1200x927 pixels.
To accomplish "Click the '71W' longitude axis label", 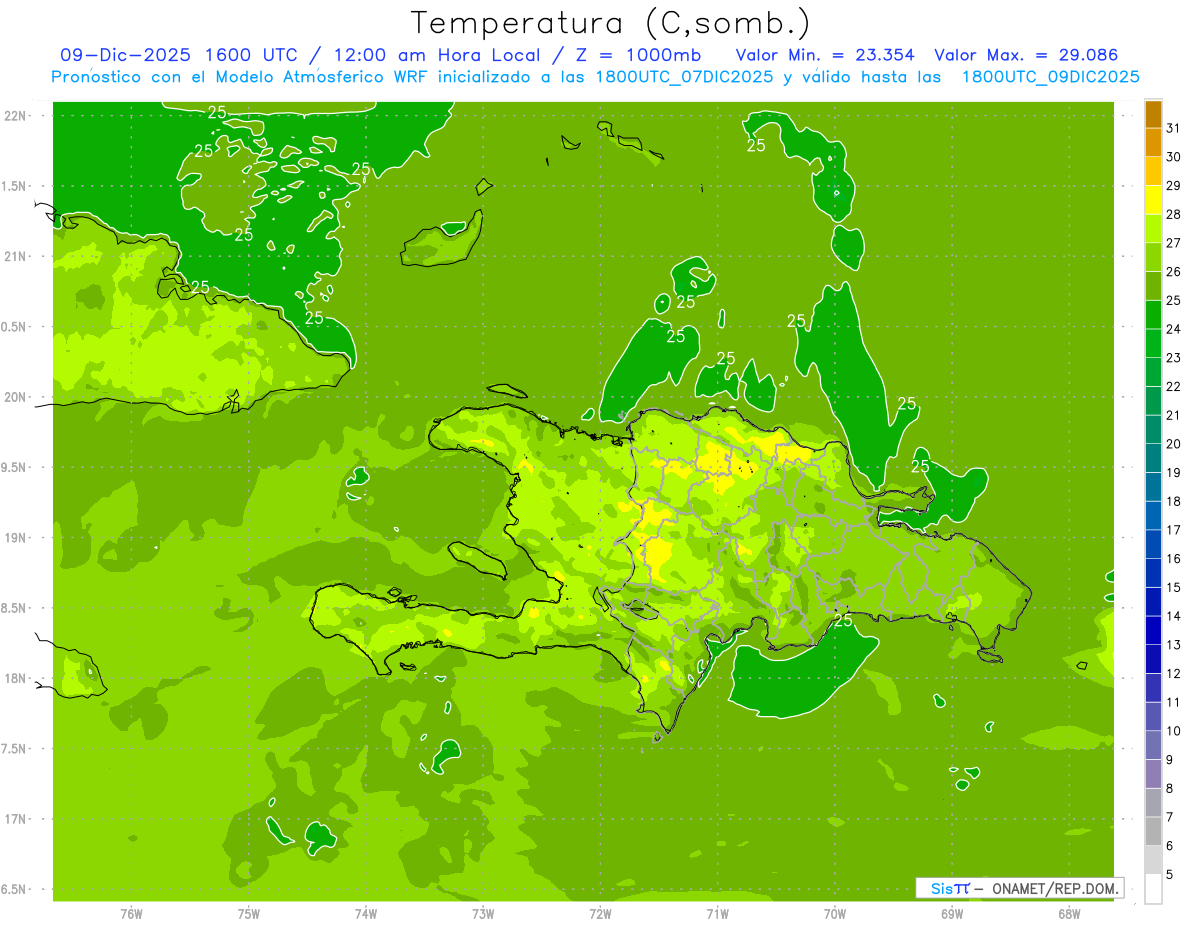I will pyautogui.click(x=717, y=914).
